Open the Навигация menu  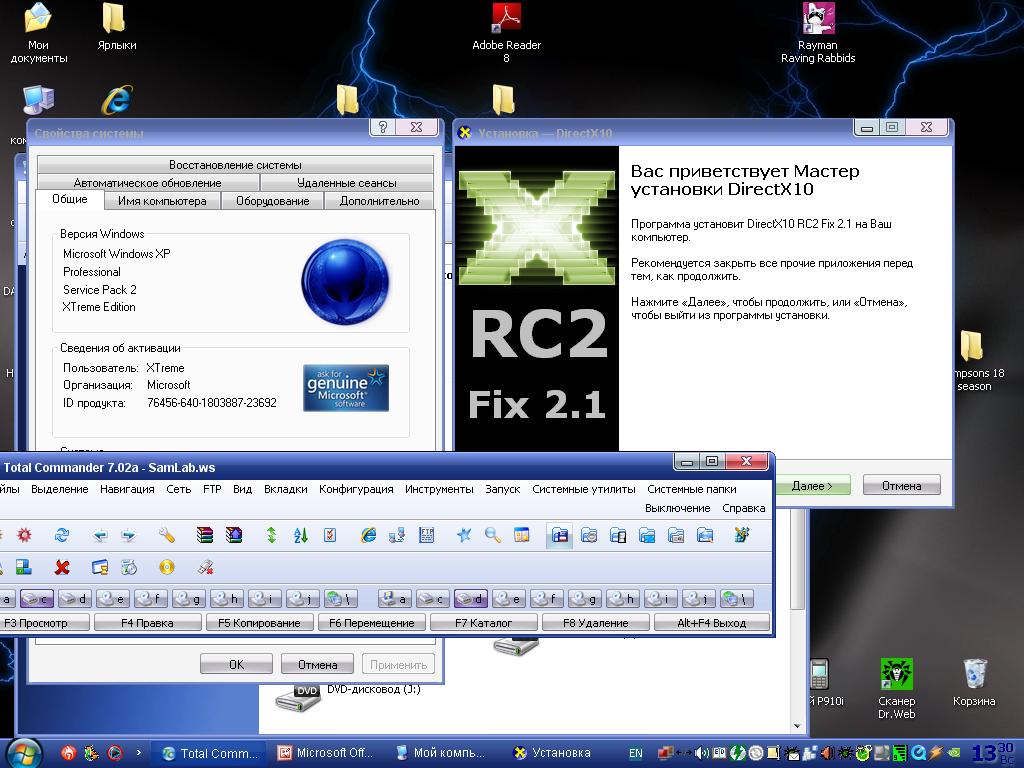[127, 489]
